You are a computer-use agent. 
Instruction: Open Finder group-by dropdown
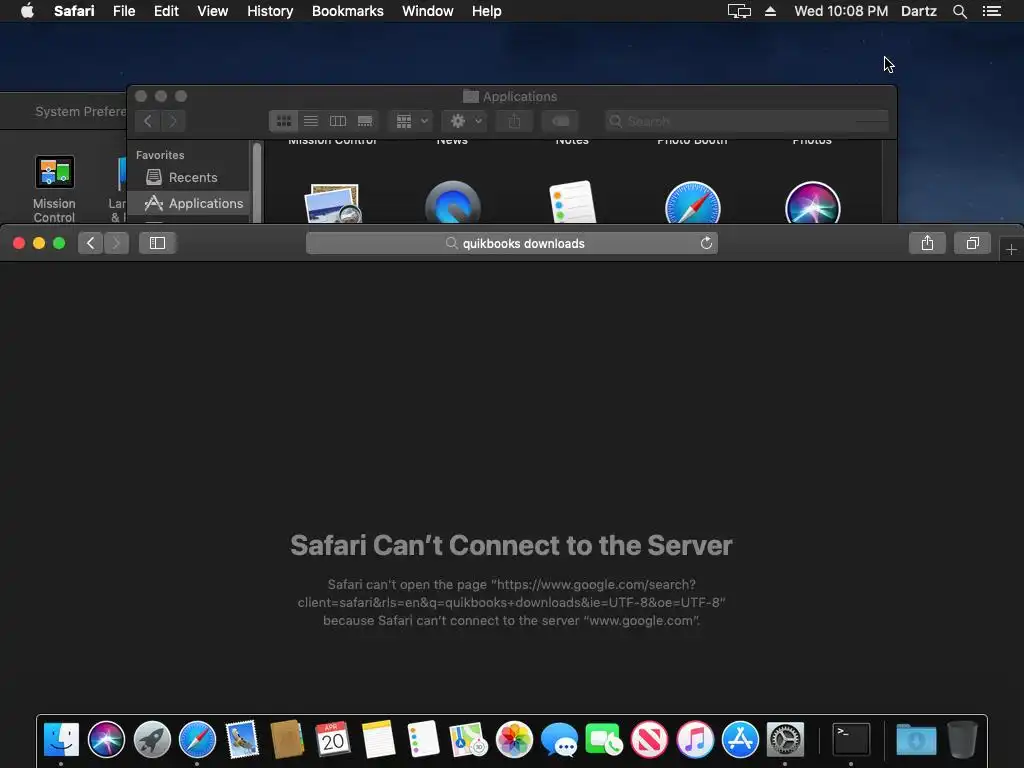411,121
